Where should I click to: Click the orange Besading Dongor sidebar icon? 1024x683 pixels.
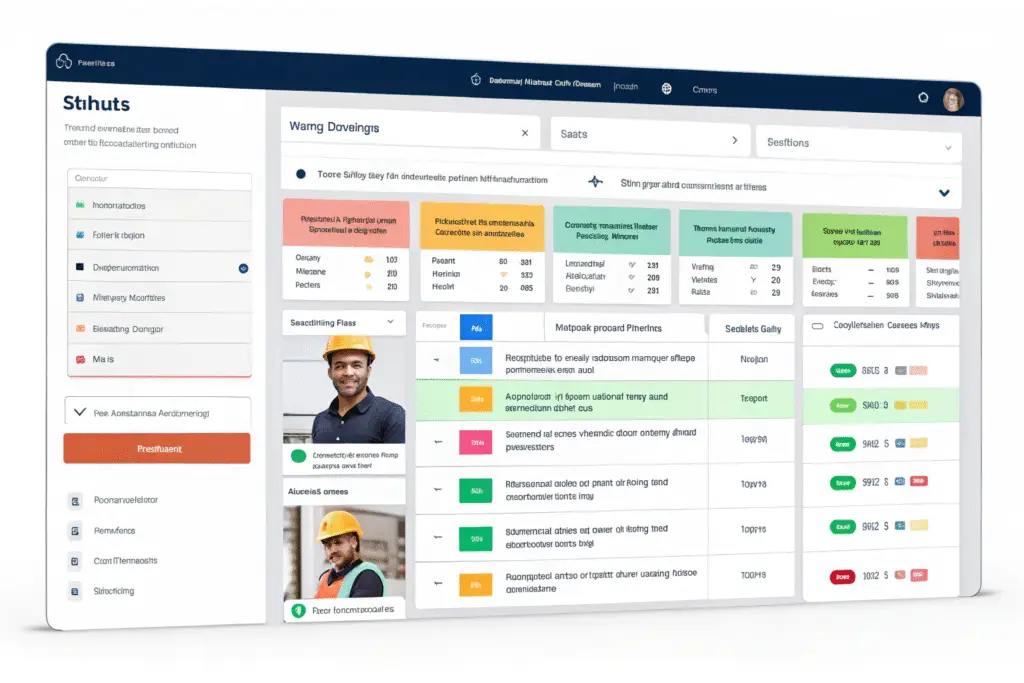(80, 328)
